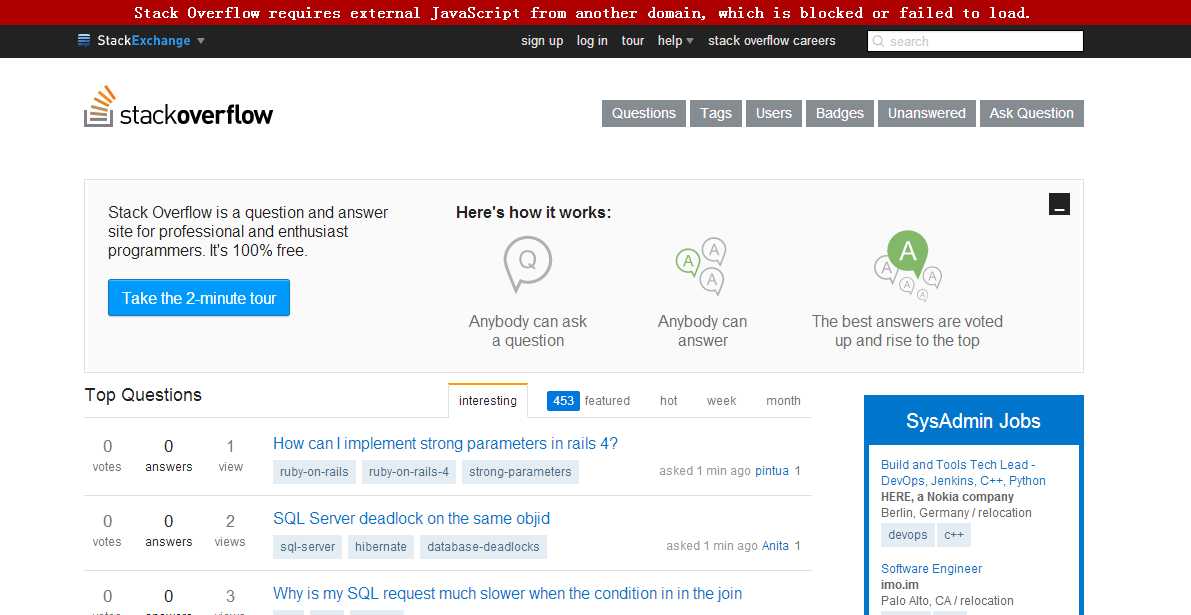Click 'Berlin, Germany / relocation' text
The height and width of the screenshot is (615, 1191).
pyautogui.click(x=956, y=512)
